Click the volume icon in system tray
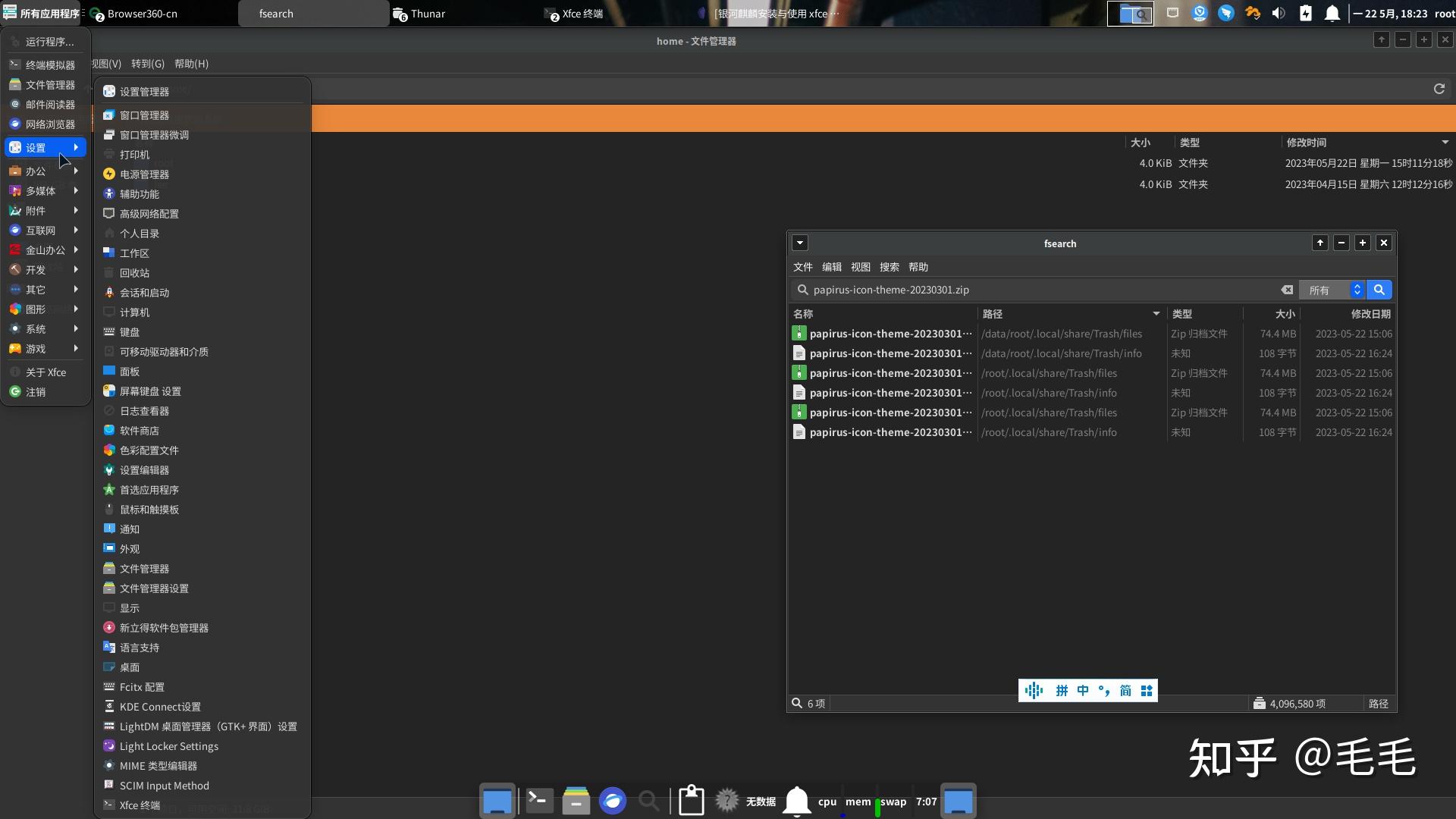1456x819 pixels. (1279, 14)
